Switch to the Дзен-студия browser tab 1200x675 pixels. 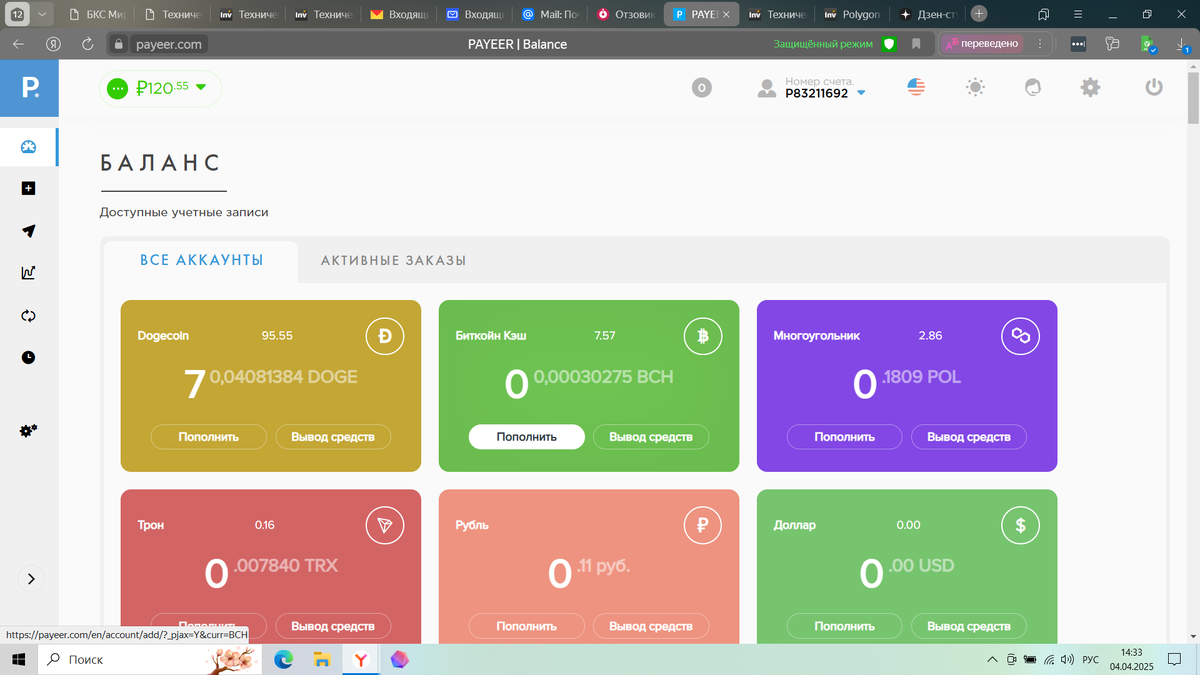point(929,15)
